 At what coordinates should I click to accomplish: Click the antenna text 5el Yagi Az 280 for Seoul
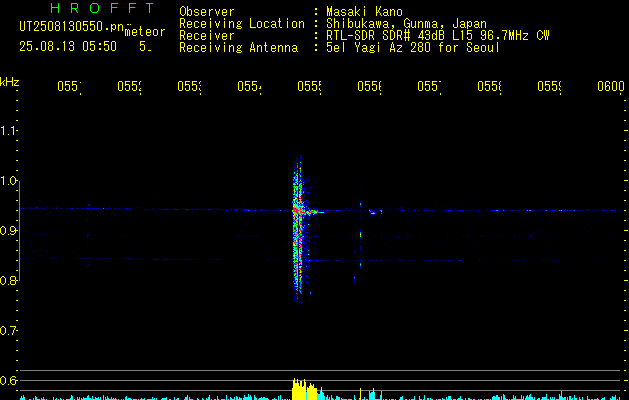coord(413,48)
